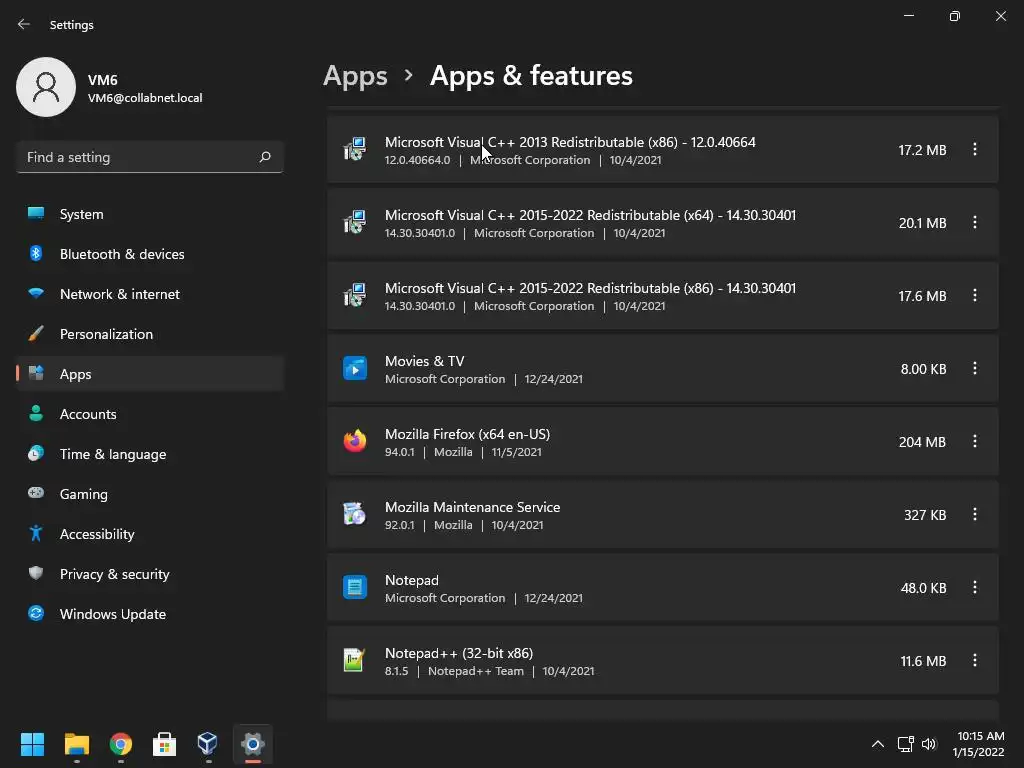1024x768 pixels.
Task: Open more options for Mozilla Firefox
Action: [975, 441]
